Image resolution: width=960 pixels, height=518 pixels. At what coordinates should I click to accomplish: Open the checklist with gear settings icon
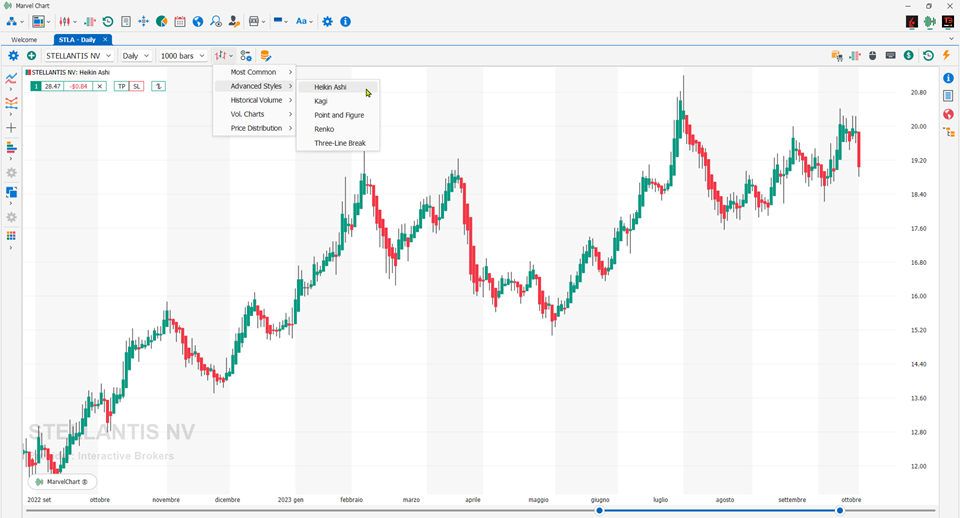click(246, 56)
